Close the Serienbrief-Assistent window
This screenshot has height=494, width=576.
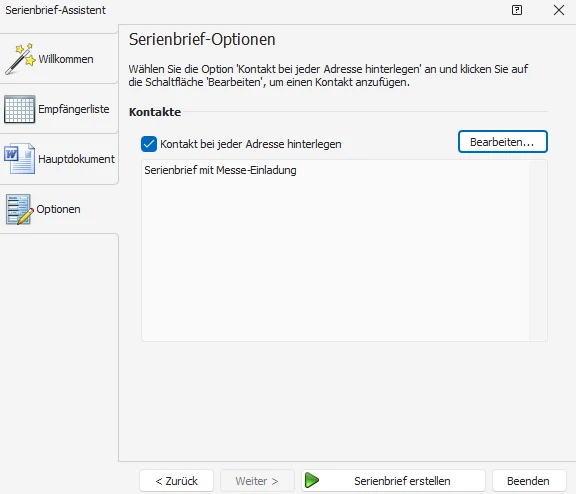click(x=559, y=10)
